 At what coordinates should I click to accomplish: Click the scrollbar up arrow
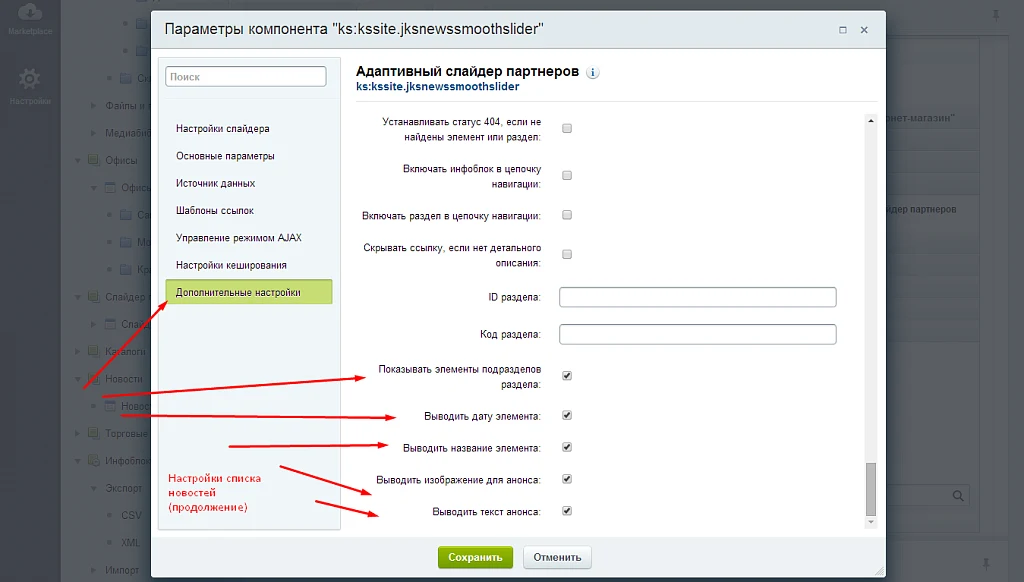click(871, 121)
